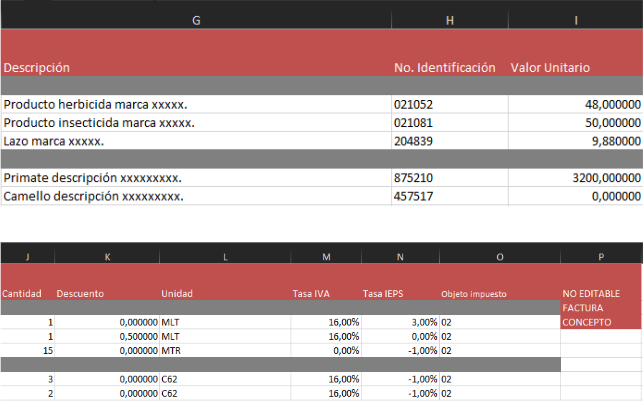The height and width of the screenshot is (403, 644).
Task: Click column M header letter
Action: pos(326,257)
